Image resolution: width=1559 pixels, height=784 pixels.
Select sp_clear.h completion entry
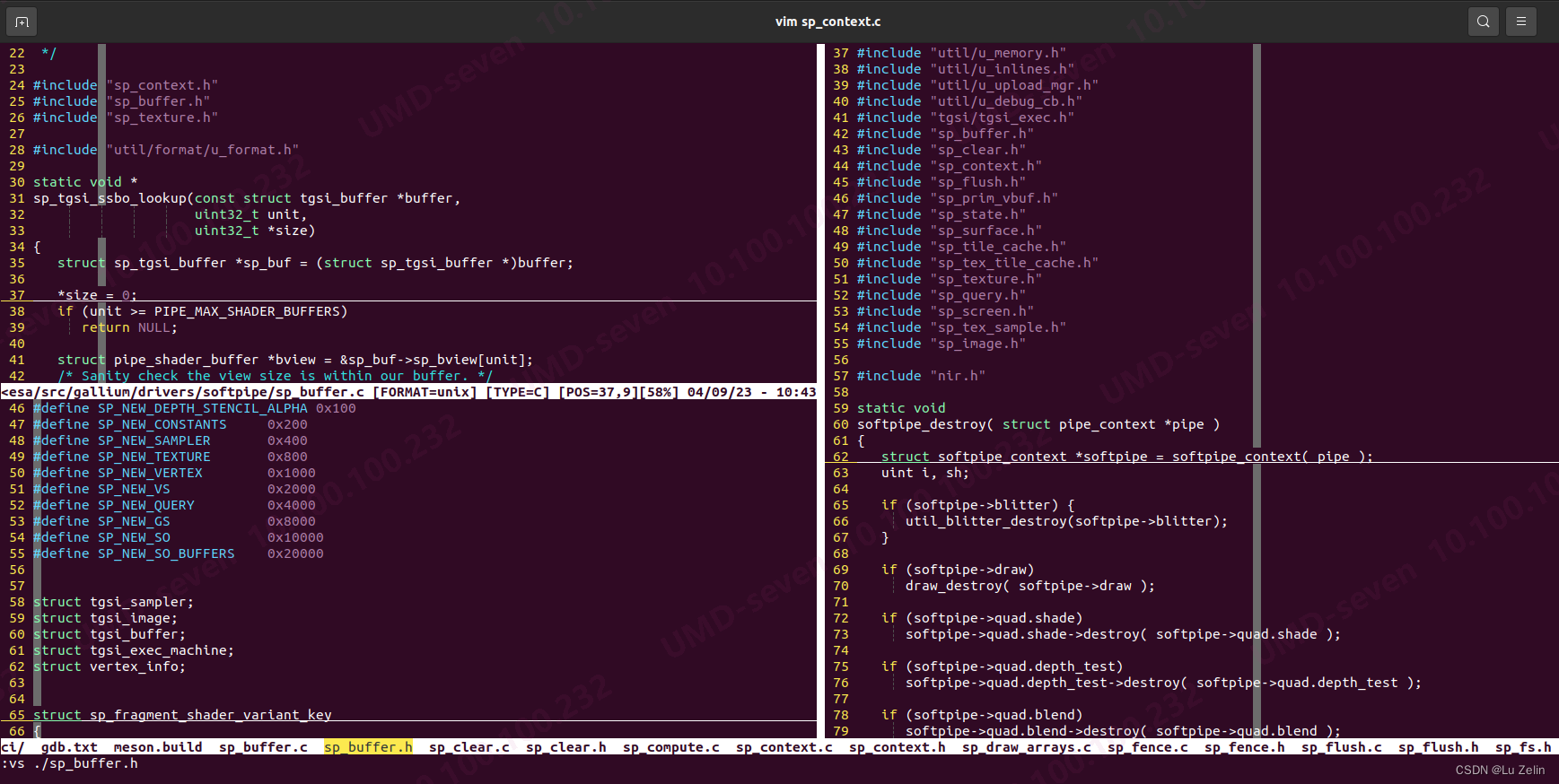[x=566, y=747]
